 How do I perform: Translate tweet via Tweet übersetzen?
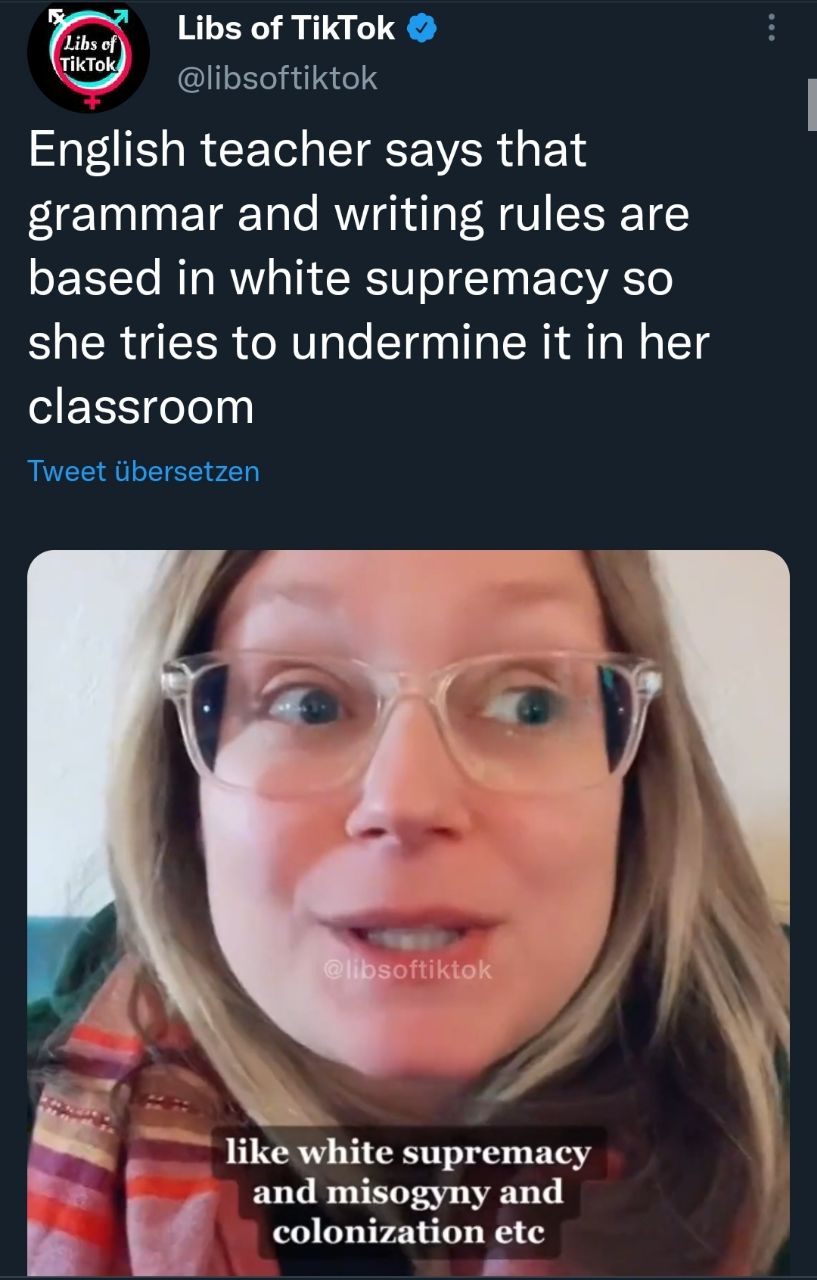144,471
